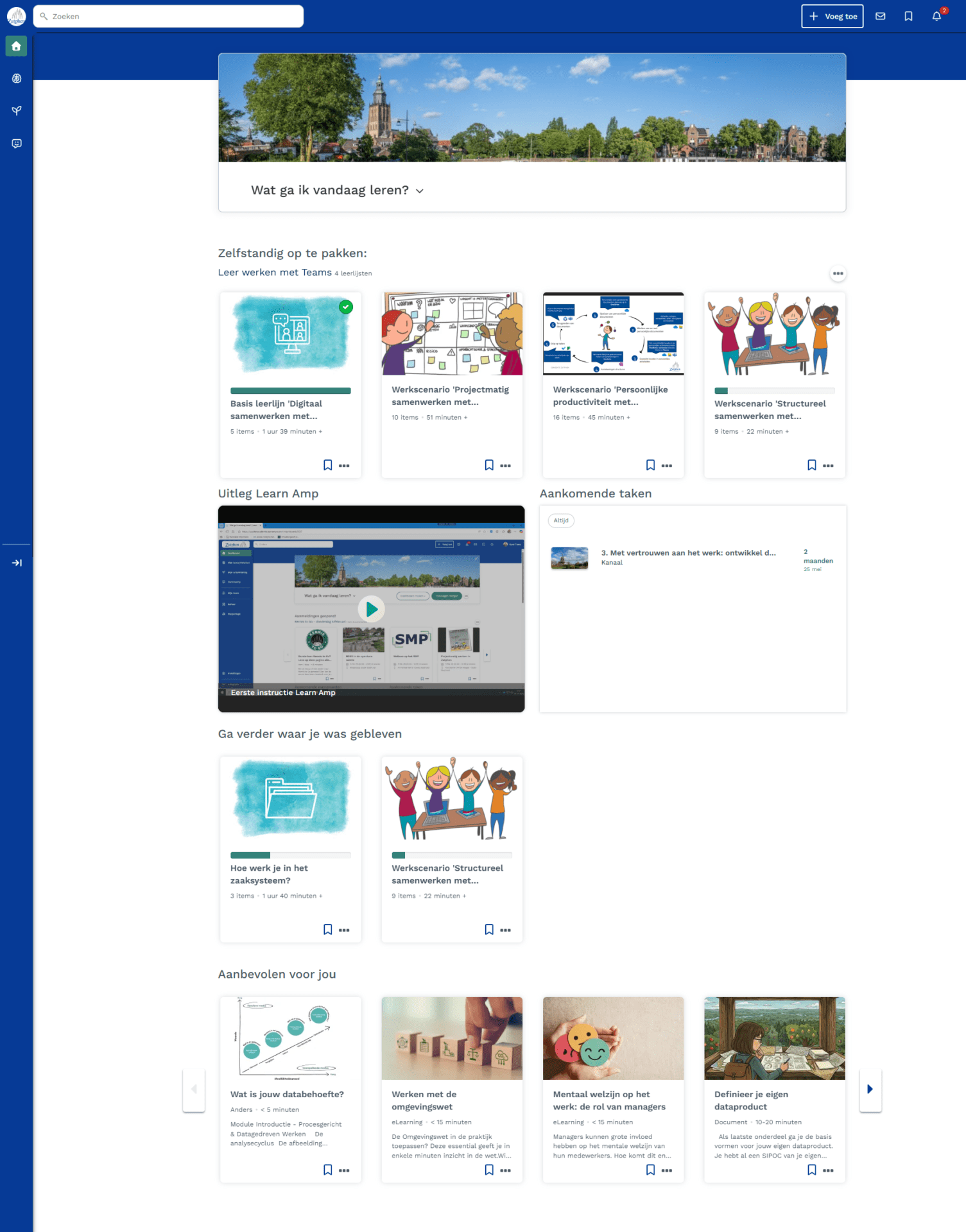Open the Home dashboard icon in sidebar
This screenshot has height=1232, width=966.
click(x=16, y=46)
